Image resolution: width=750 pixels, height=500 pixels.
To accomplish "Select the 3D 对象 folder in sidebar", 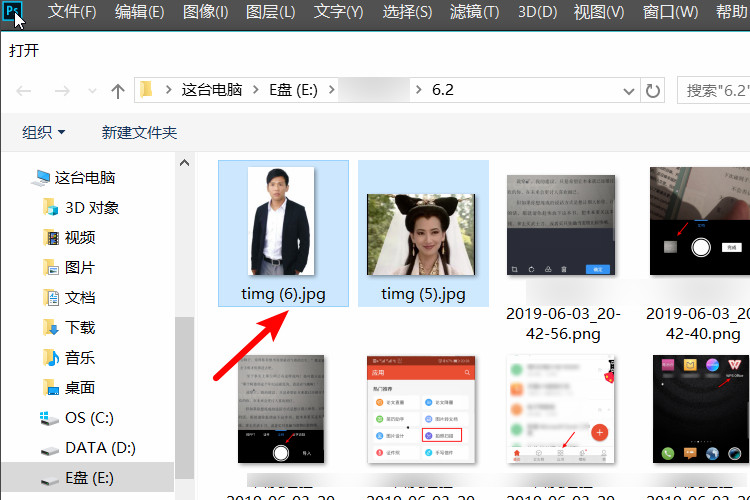I will click(x=81, y=208).
